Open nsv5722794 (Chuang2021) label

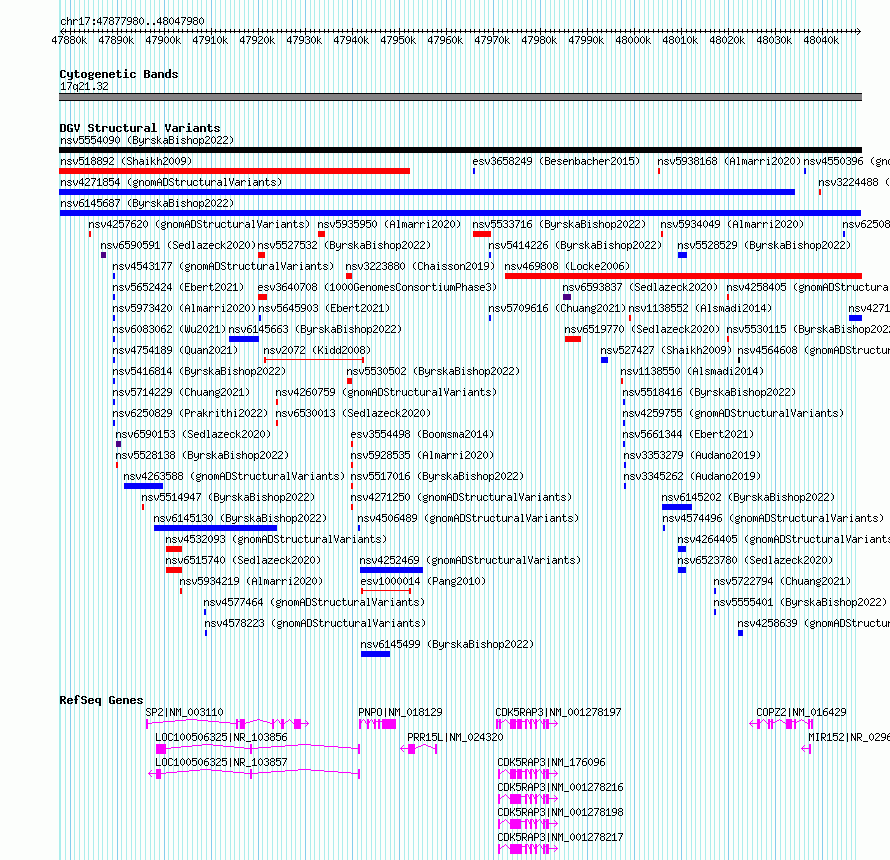[x=782, y=581]
